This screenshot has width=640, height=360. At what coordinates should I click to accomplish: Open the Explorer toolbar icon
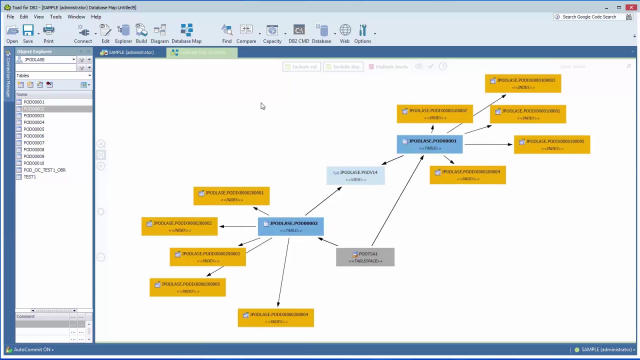pyautogui.click(x=123, y=33)
